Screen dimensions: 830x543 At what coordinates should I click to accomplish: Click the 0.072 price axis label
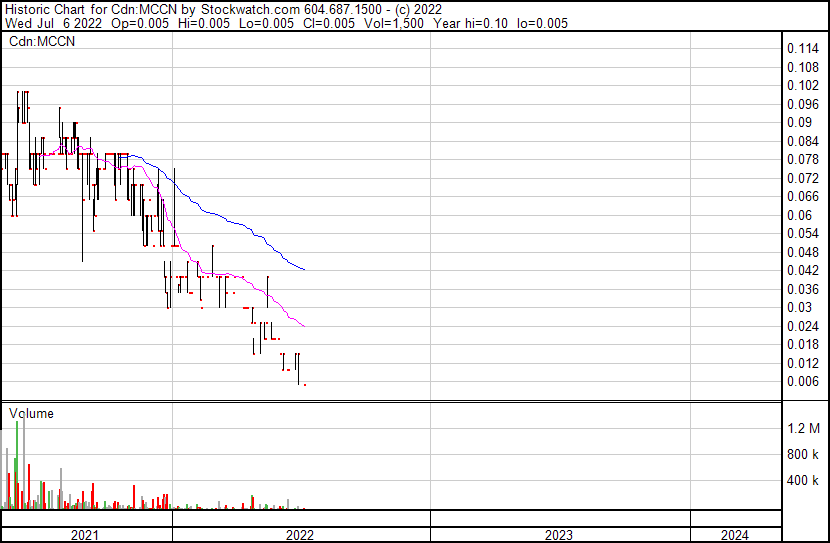[x=803, y=178]
